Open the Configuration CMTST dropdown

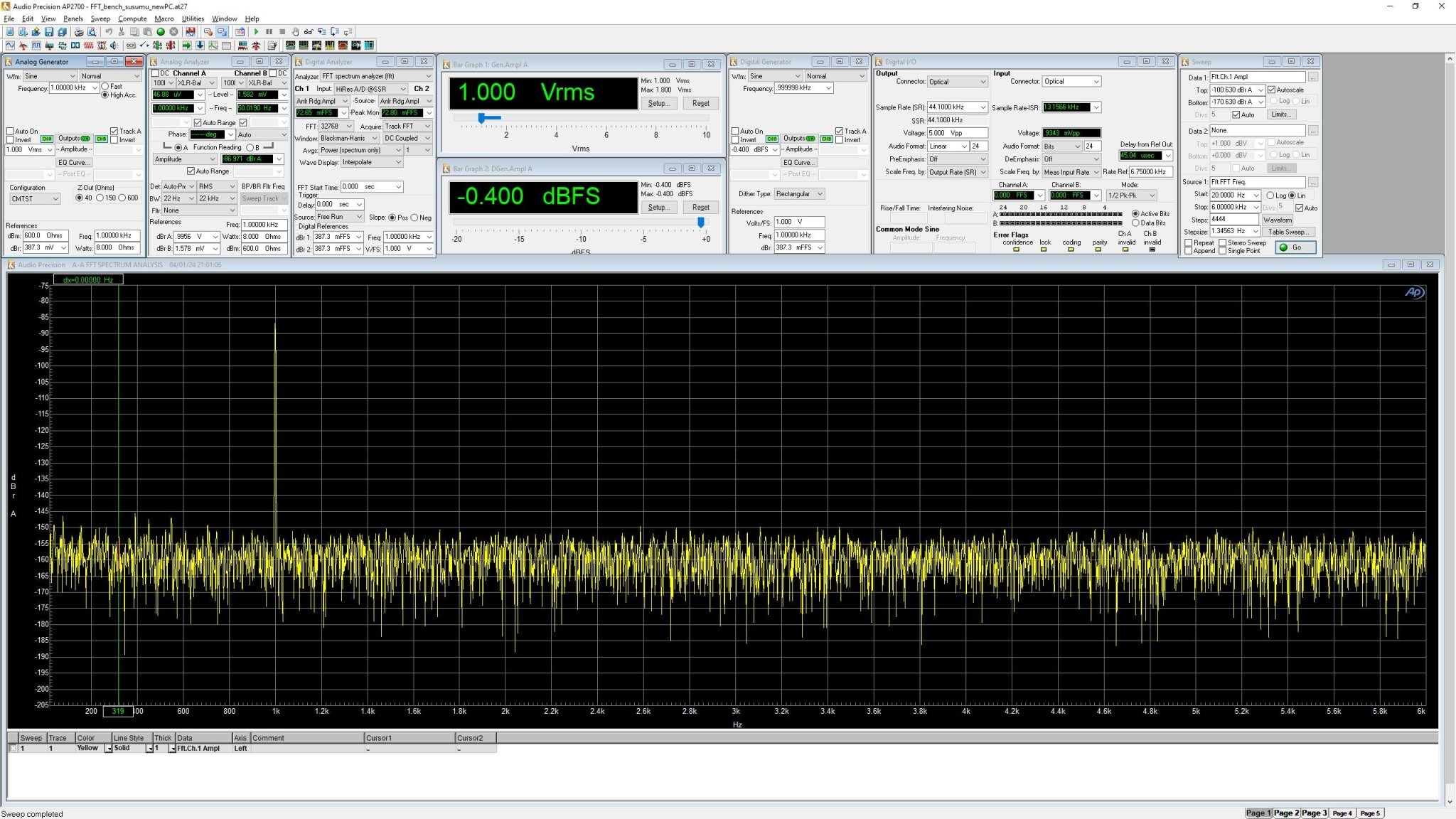(x=35, y=199)
